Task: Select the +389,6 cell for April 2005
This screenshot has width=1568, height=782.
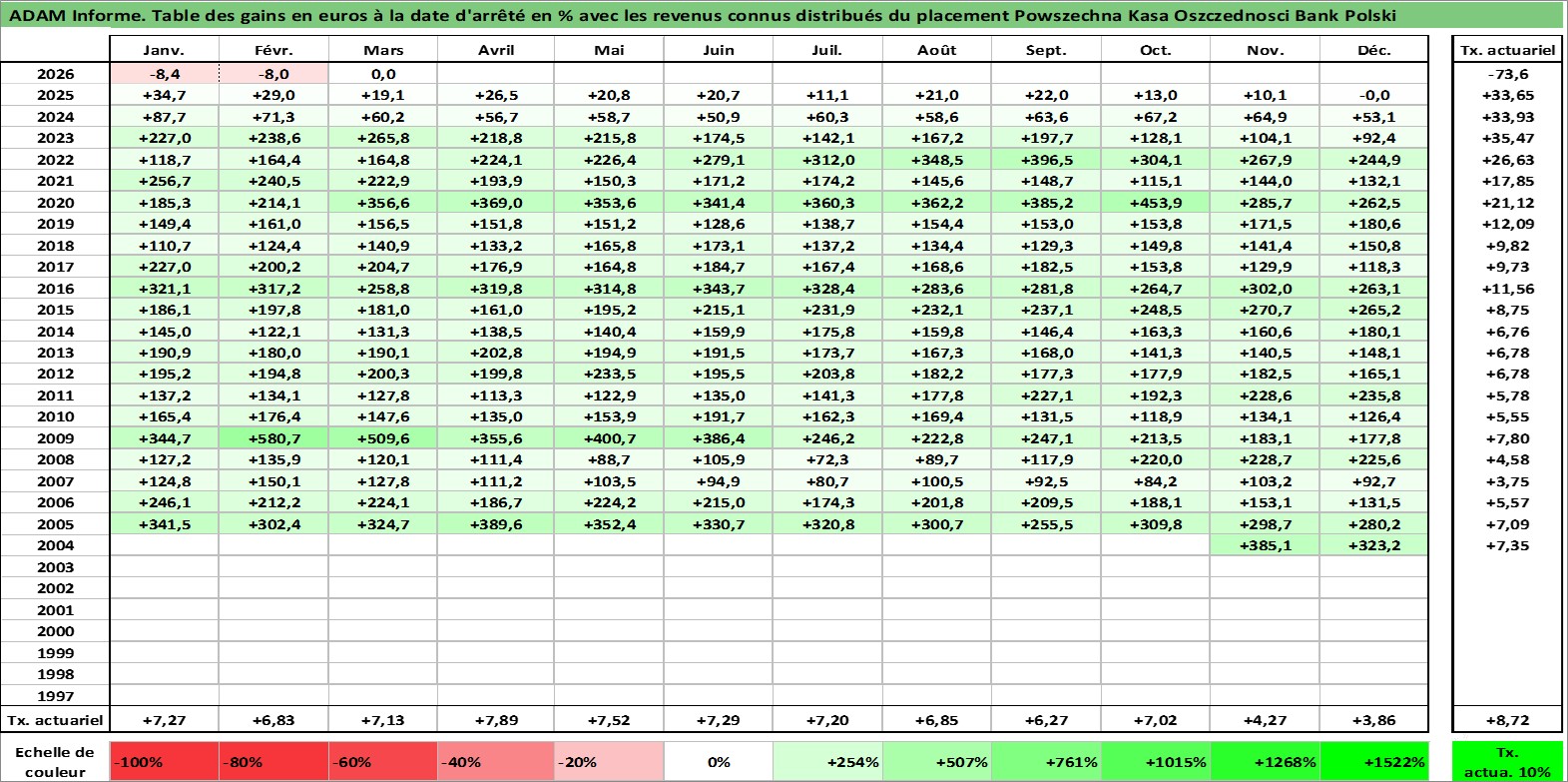Action: coord(496,524)
